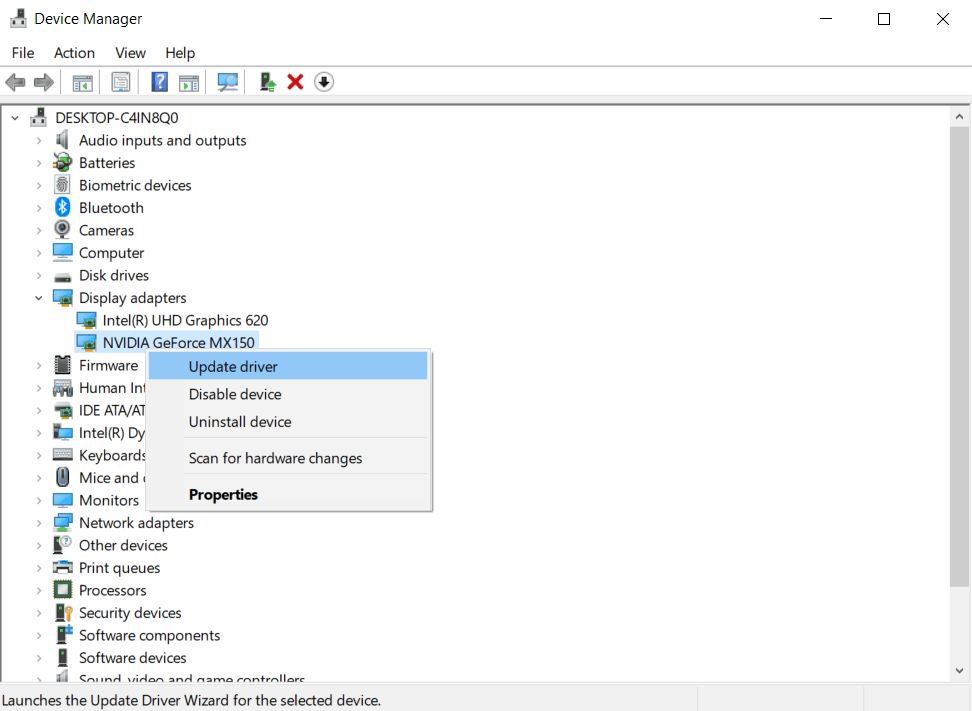Open Properties from the context menu
The height and width of the screenshot is (711, 972).
(288, 495)
